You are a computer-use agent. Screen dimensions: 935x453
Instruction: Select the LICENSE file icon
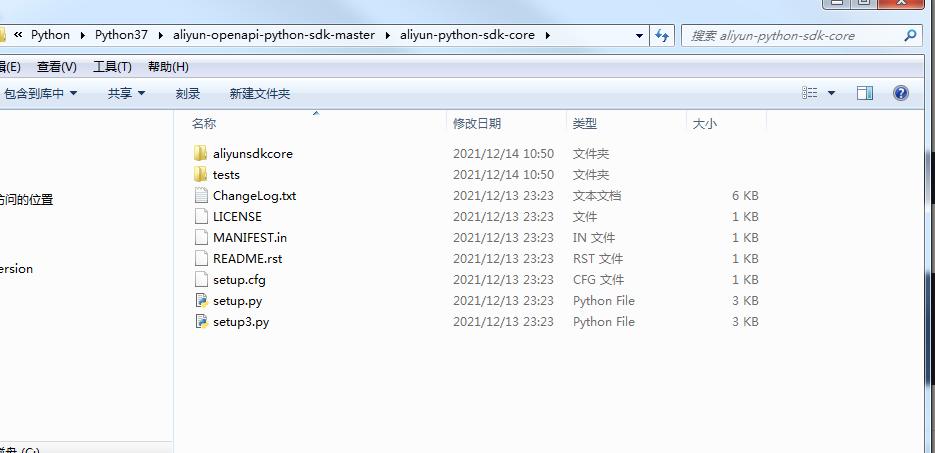pos(203,216)
